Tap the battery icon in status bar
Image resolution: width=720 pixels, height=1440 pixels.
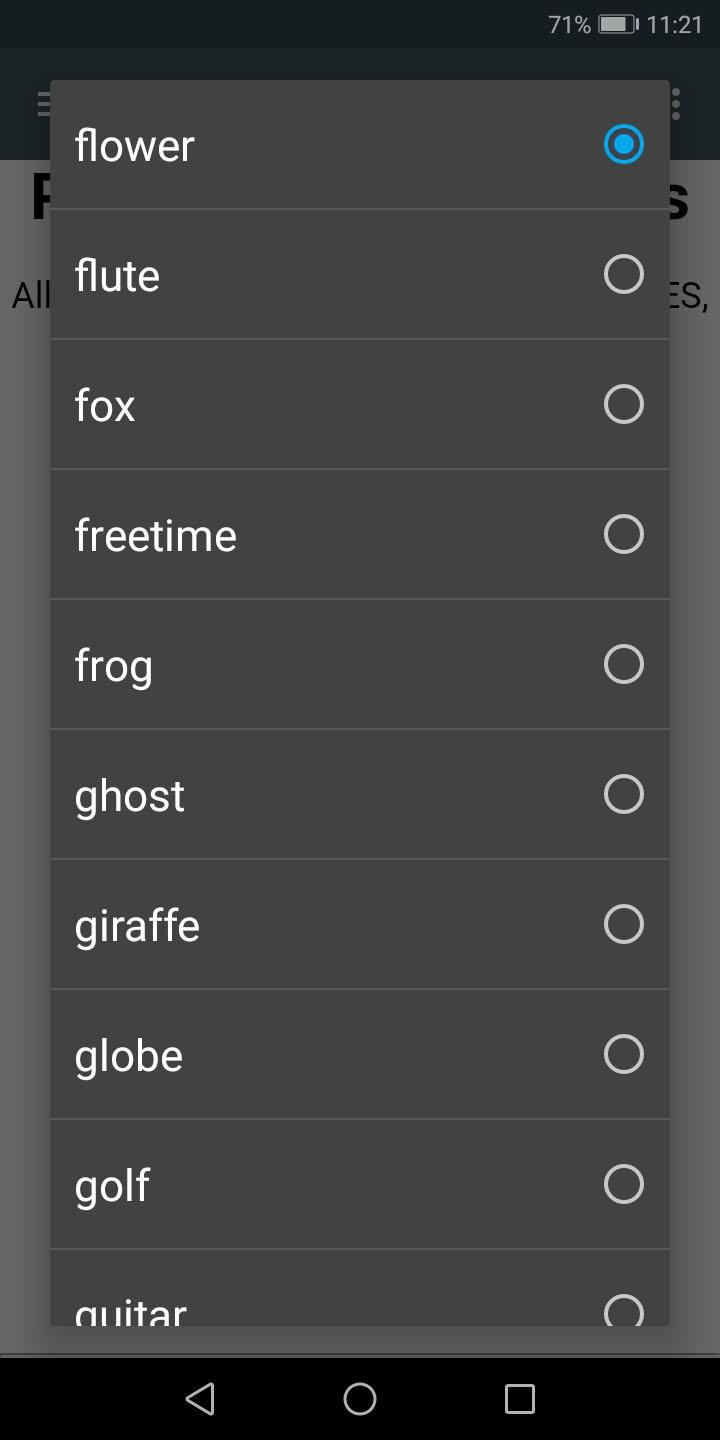click(618, 24)
